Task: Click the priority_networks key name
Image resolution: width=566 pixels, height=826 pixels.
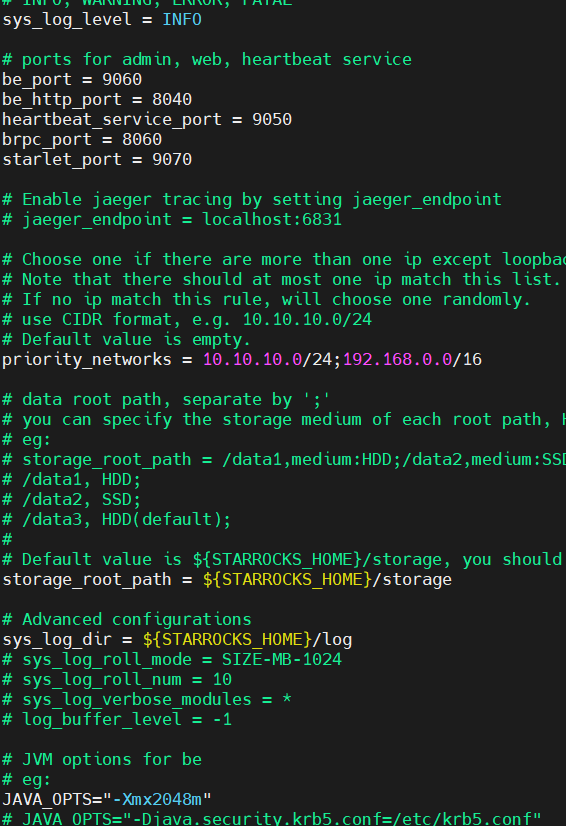Action: (87, 360)
